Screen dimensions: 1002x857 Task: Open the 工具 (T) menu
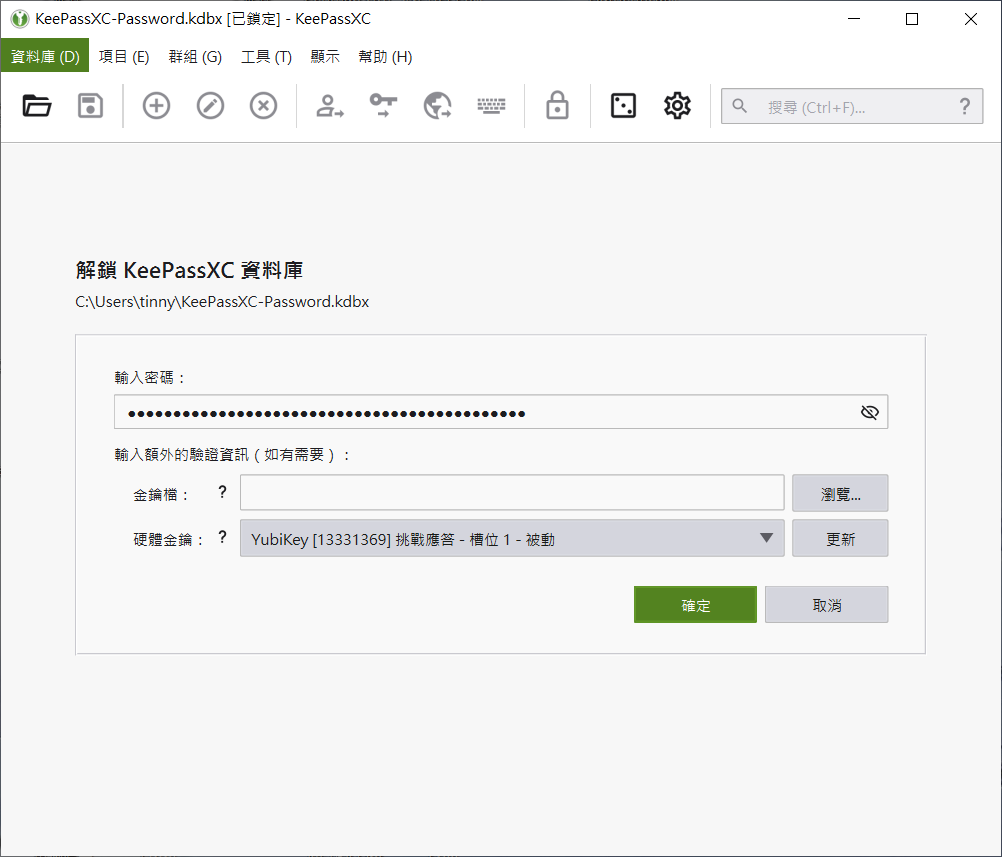click(266, 56)
